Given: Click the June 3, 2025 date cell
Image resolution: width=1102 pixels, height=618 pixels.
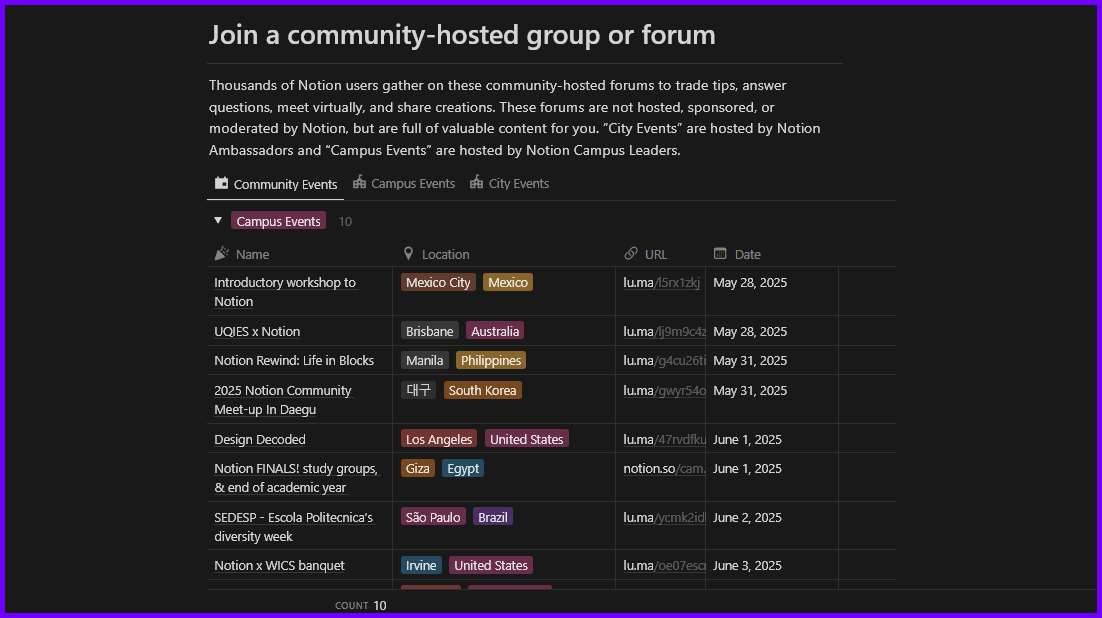Looking at the screenshot, I should coord(747,566).
